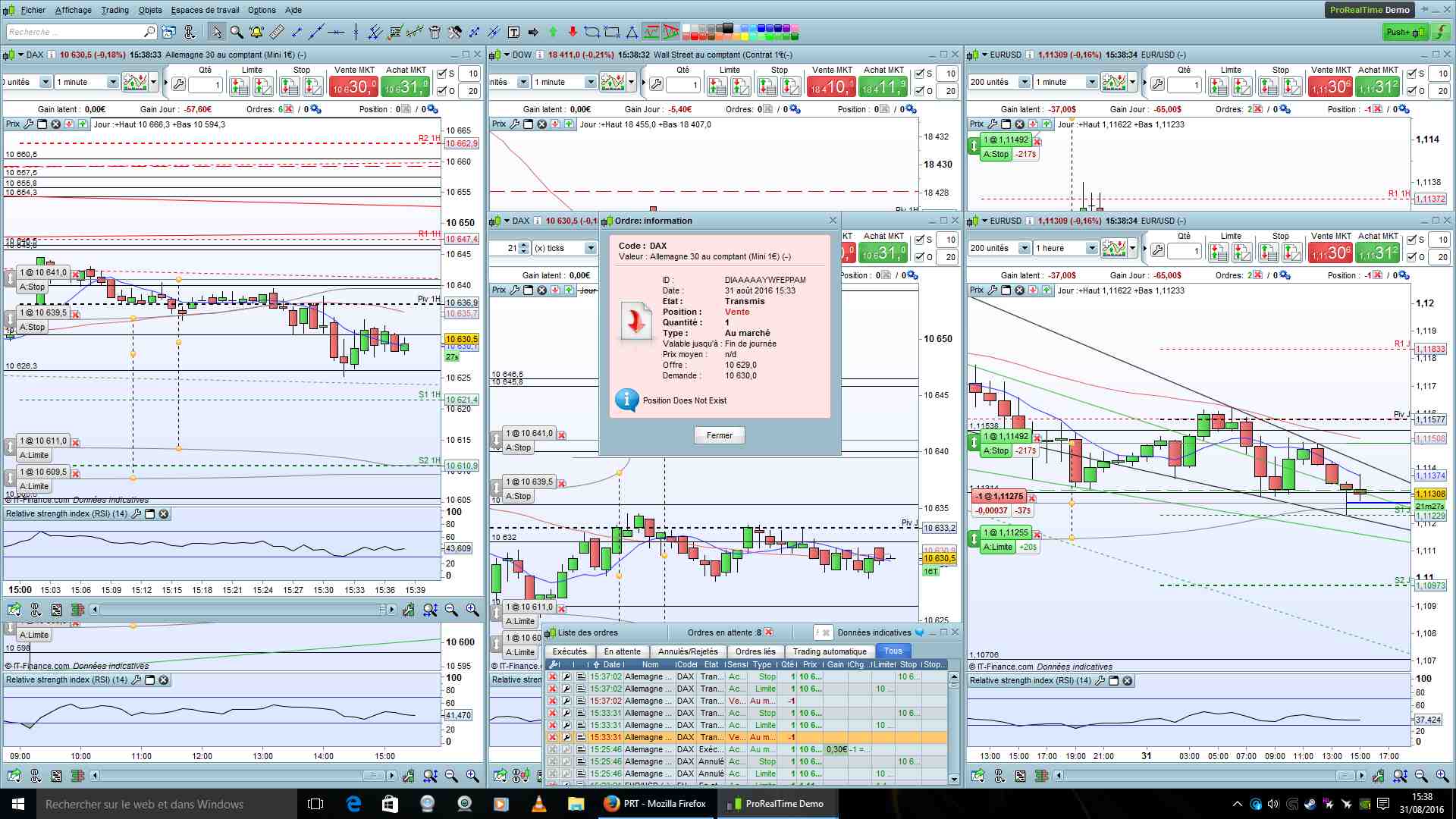Viewport: 1456px width, 819px height.
Task: Select the magnifier zoom tool in toolbar
Action: 237,32
